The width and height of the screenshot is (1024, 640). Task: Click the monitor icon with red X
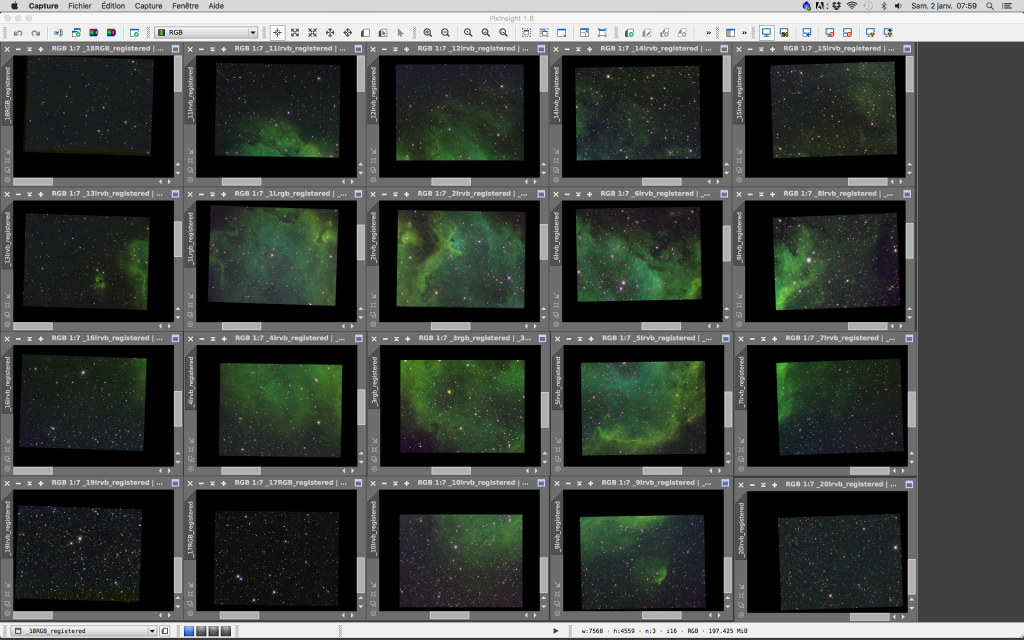click(x=829, y=33)
